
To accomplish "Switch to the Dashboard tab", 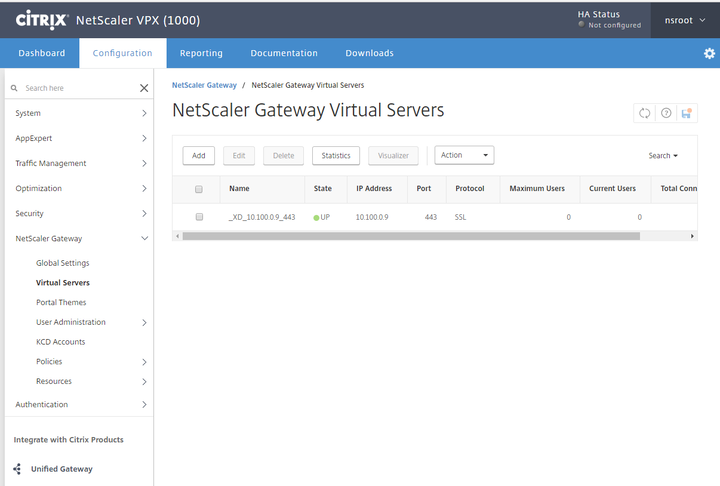I will (41, 53).
